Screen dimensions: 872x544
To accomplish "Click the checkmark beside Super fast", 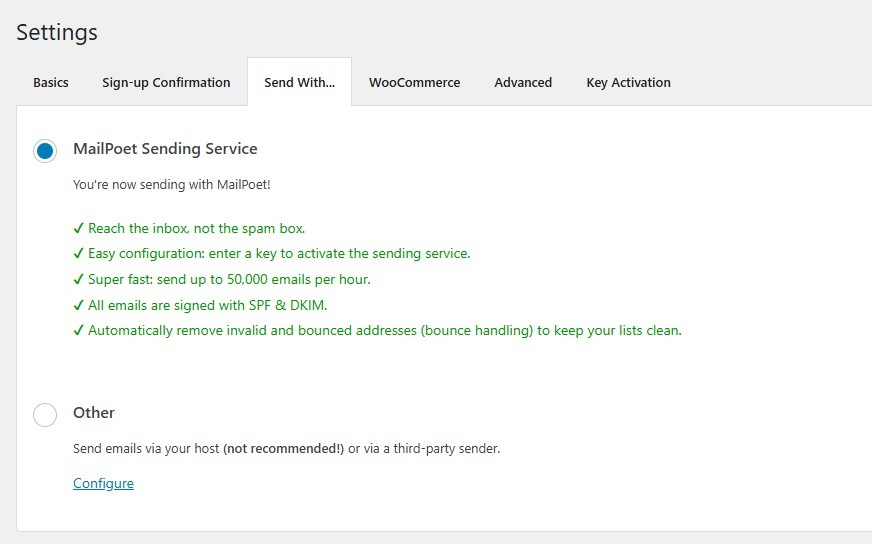I will [79, 280].
